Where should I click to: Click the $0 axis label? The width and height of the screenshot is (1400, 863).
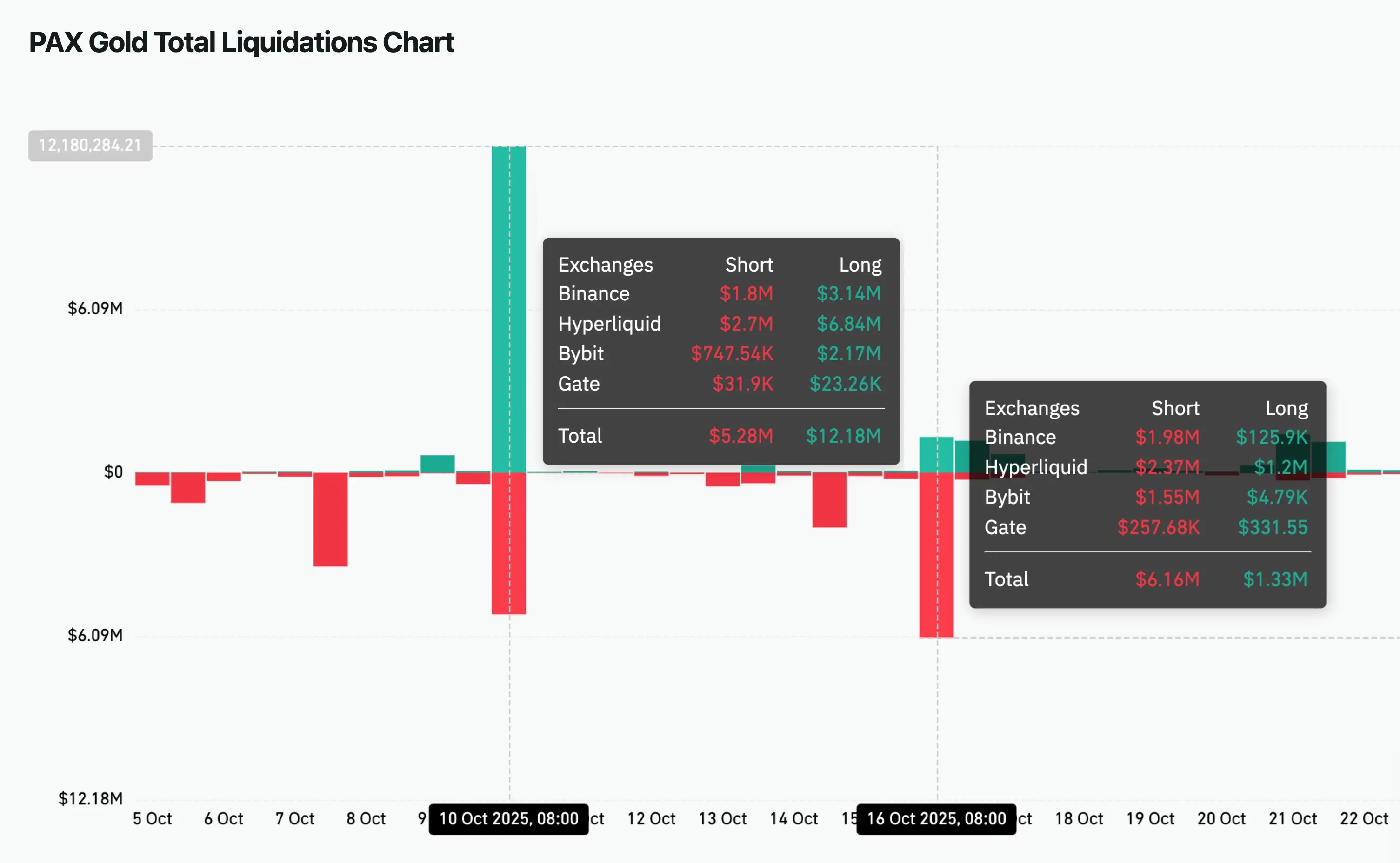point(113,472)
